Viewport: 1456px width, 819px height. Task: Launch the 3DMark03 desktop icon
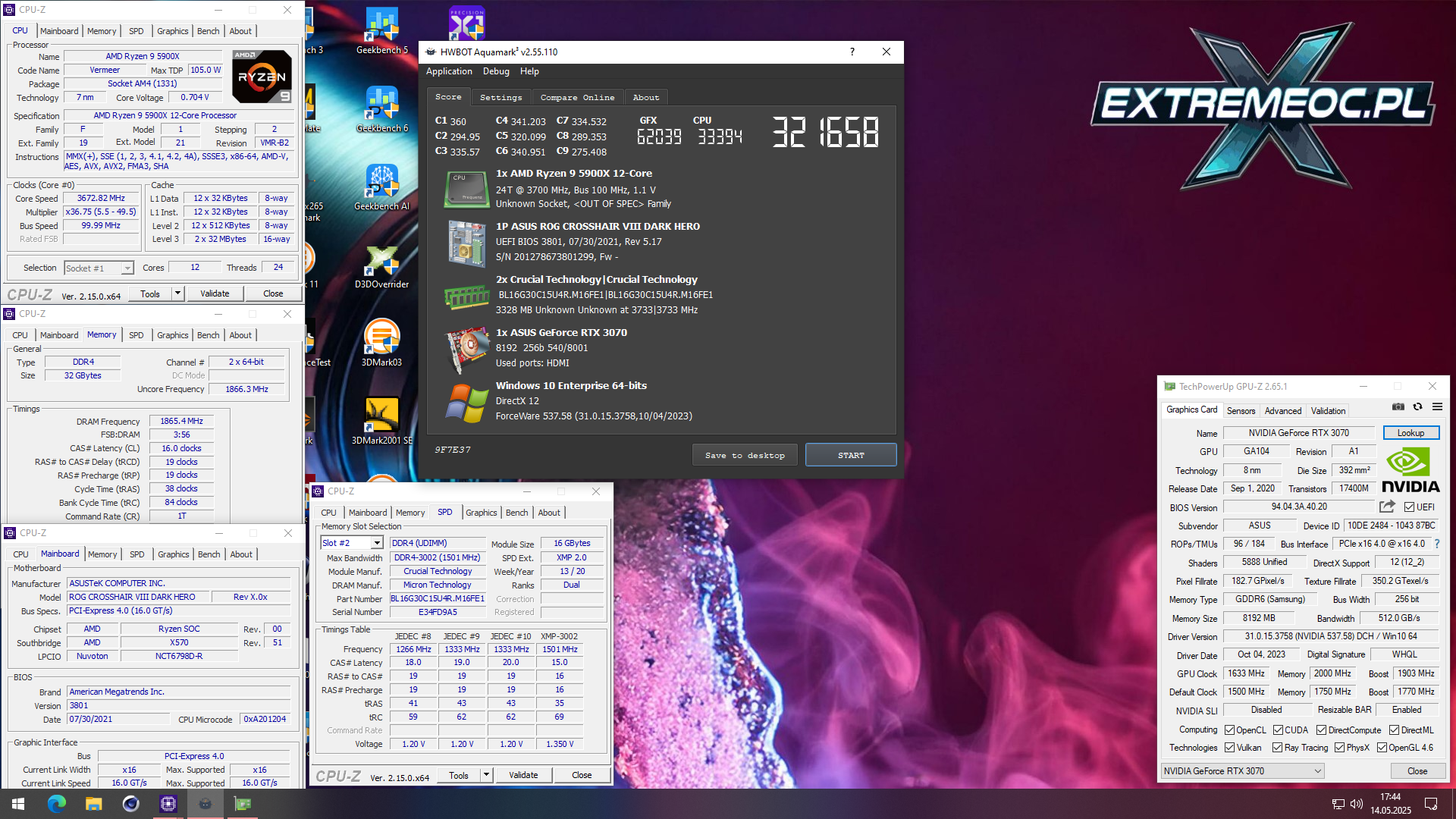coord(381,344)
